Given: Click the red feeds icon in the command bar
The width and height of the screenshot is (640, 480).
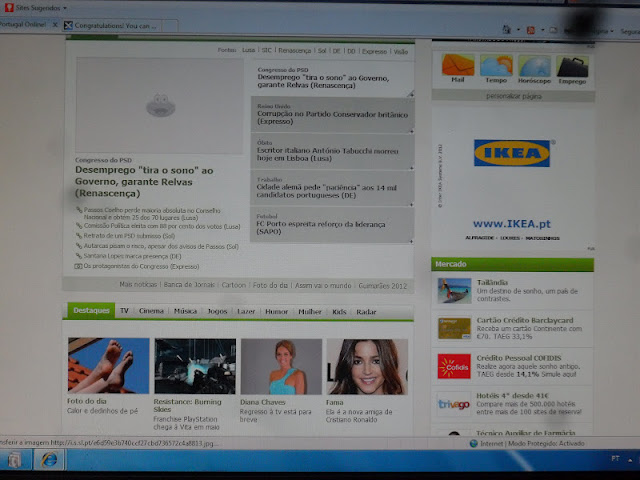Looking at the screenshot, I should click(531, 30).
